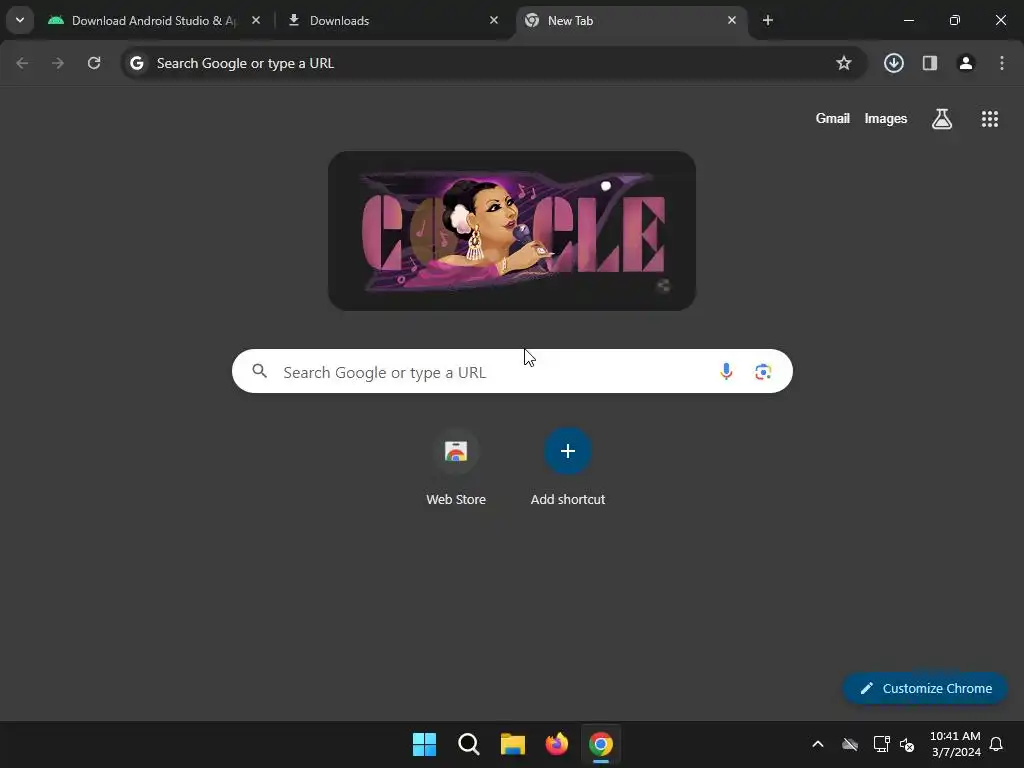This screenshot has height=768, width=1024.
Task: Open the notifications bell
Action: [997, 744]
